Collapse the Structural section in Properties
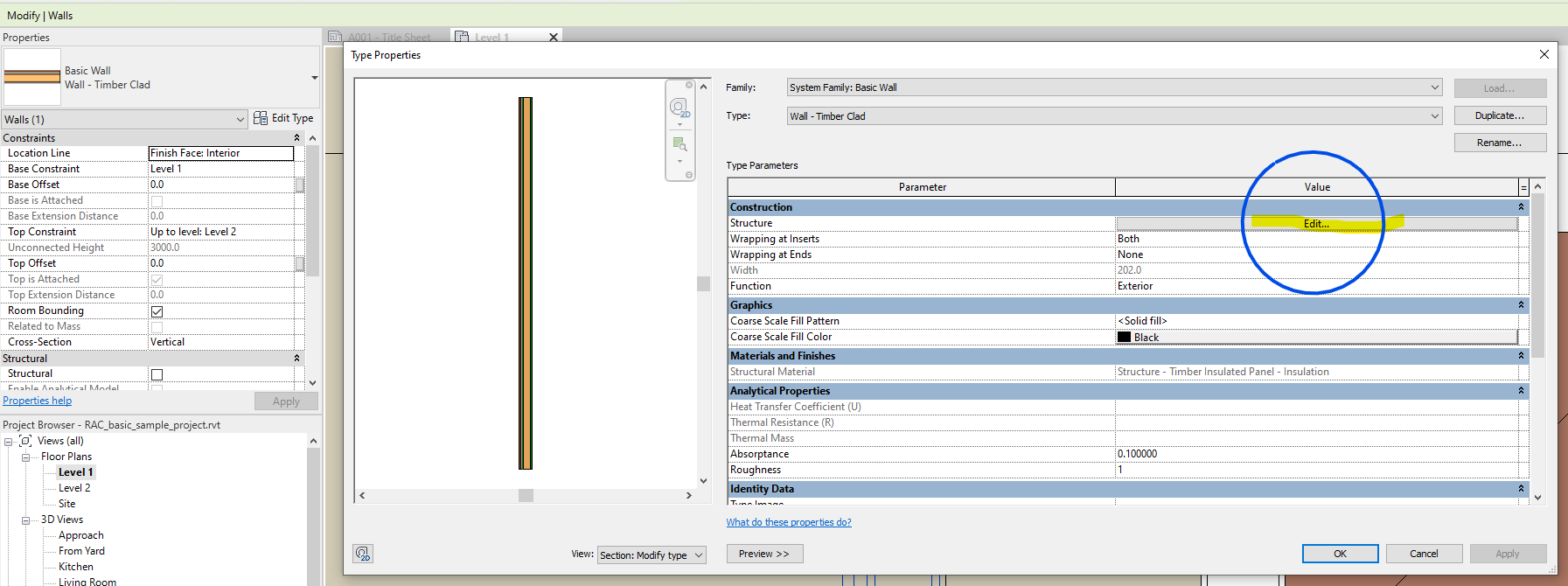Screen dimensions: 1568x586 [296, 359]
